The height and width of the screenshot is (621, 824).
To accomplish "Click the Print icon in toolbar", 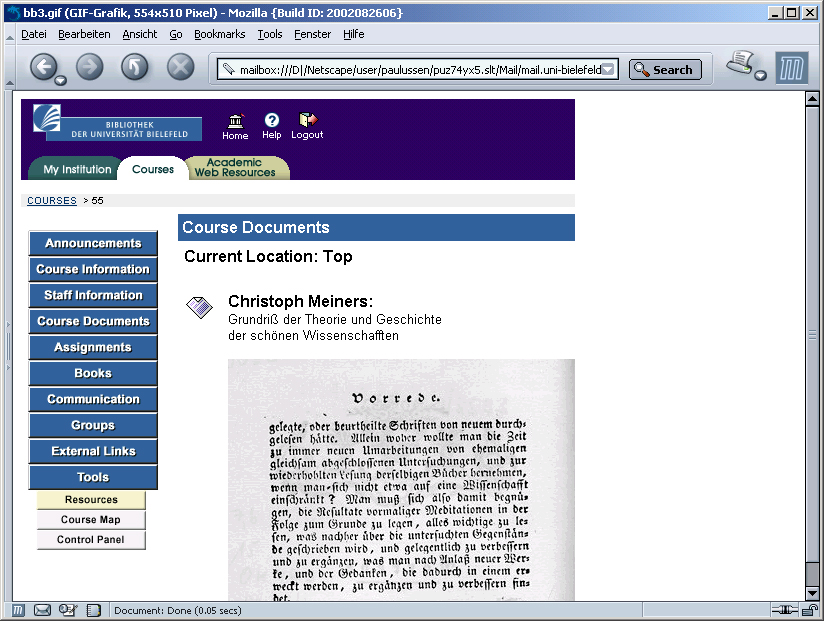I will point(739,63).
